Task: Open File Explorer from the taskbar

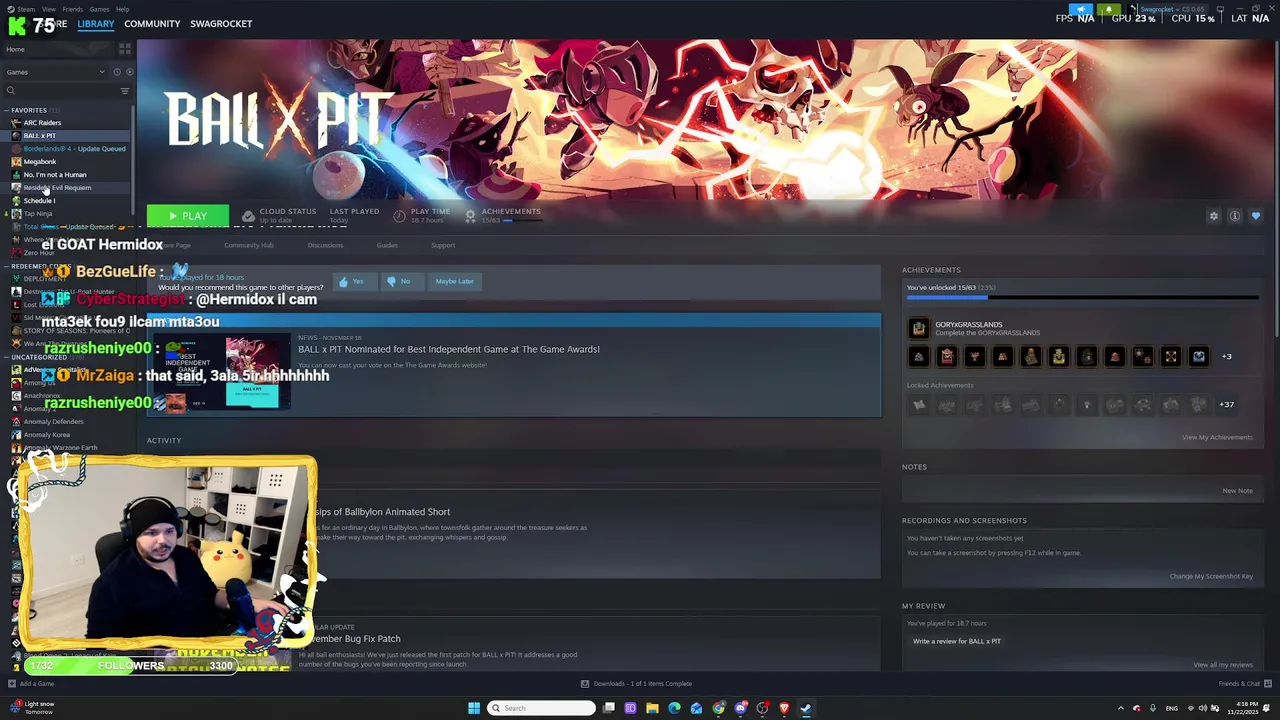Action: click(x=652, y=708)
